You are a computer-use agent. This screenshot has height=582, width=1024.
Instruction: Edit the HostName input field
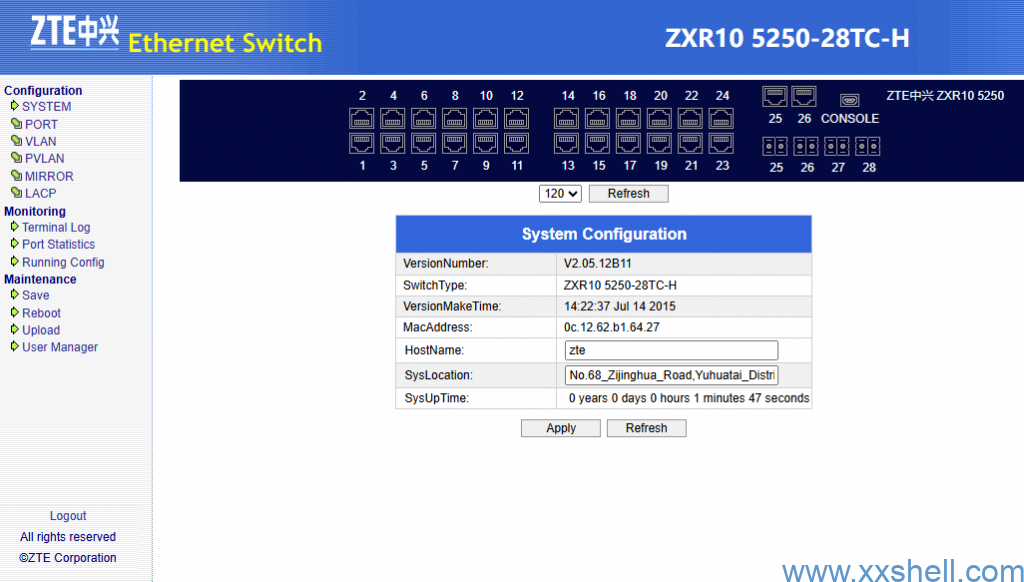point(671,350)
